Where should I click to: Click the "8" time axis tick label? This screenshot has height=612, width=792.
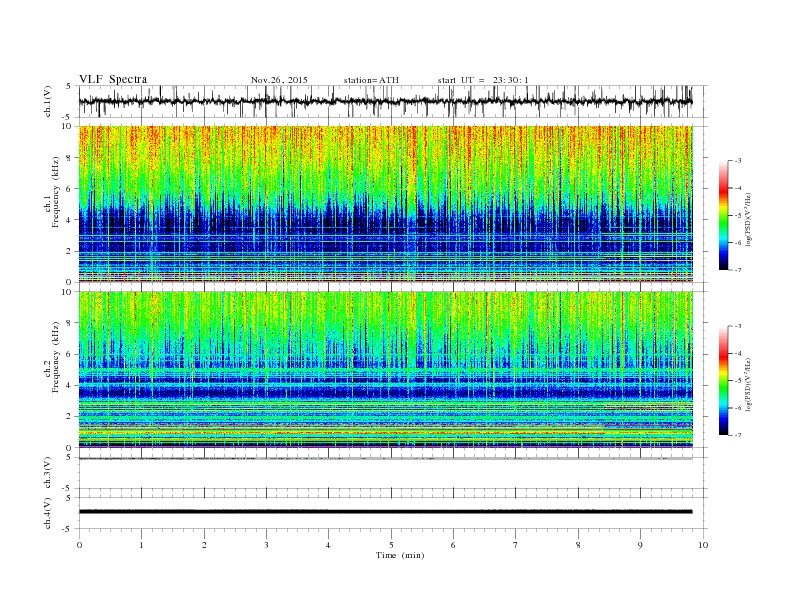pyautogui.click(x=578, y=545)
